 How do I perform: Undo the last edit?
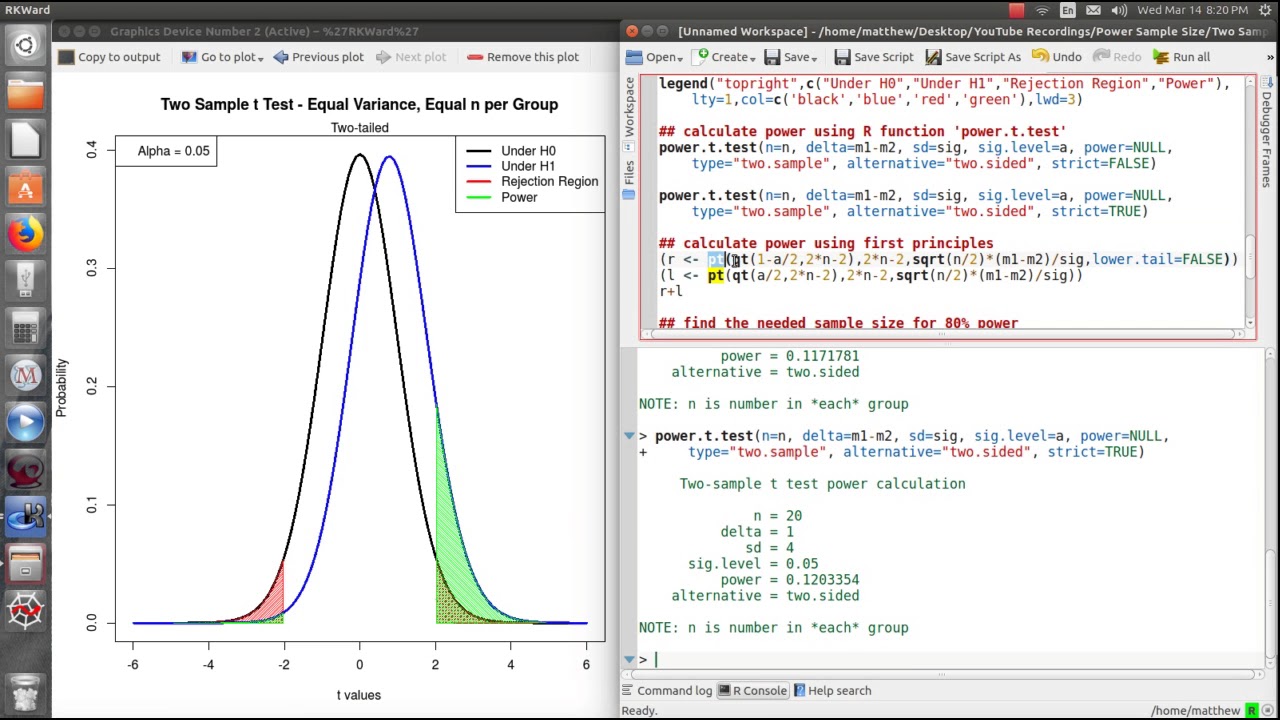(1057, 57)
